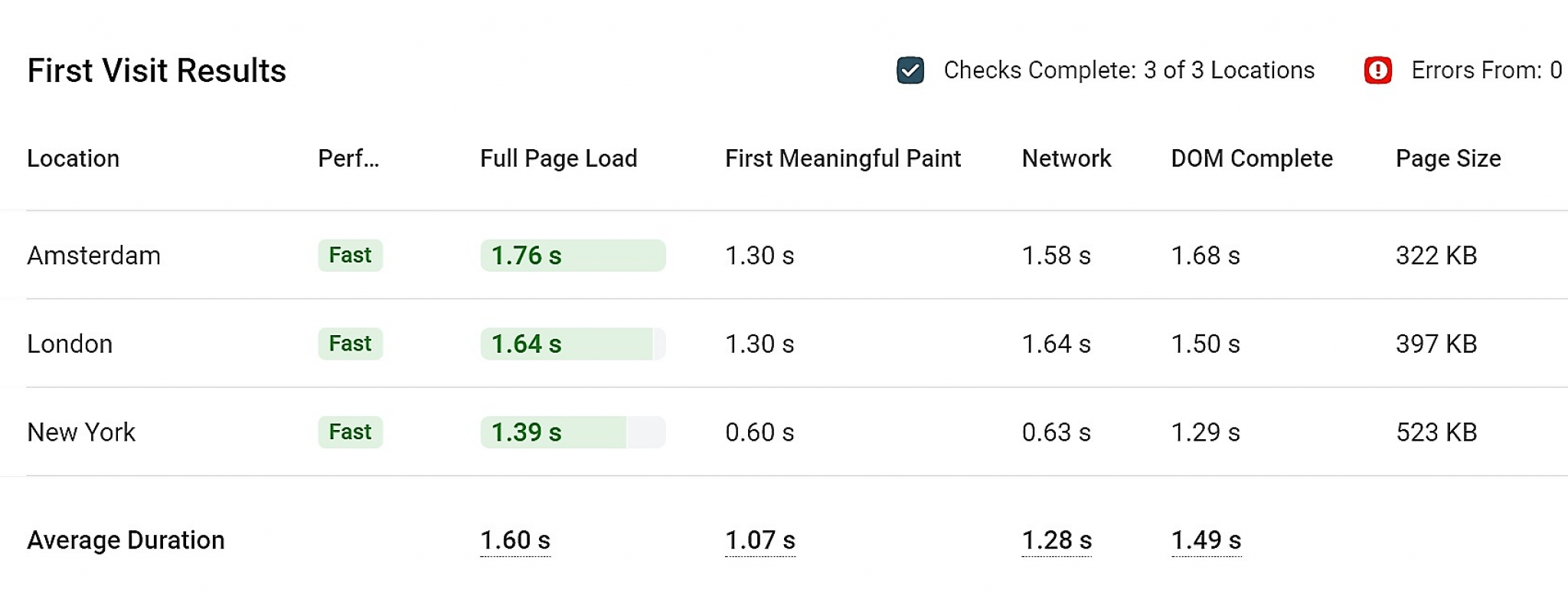Select the Full Page Load column header

tap(559, 158)
